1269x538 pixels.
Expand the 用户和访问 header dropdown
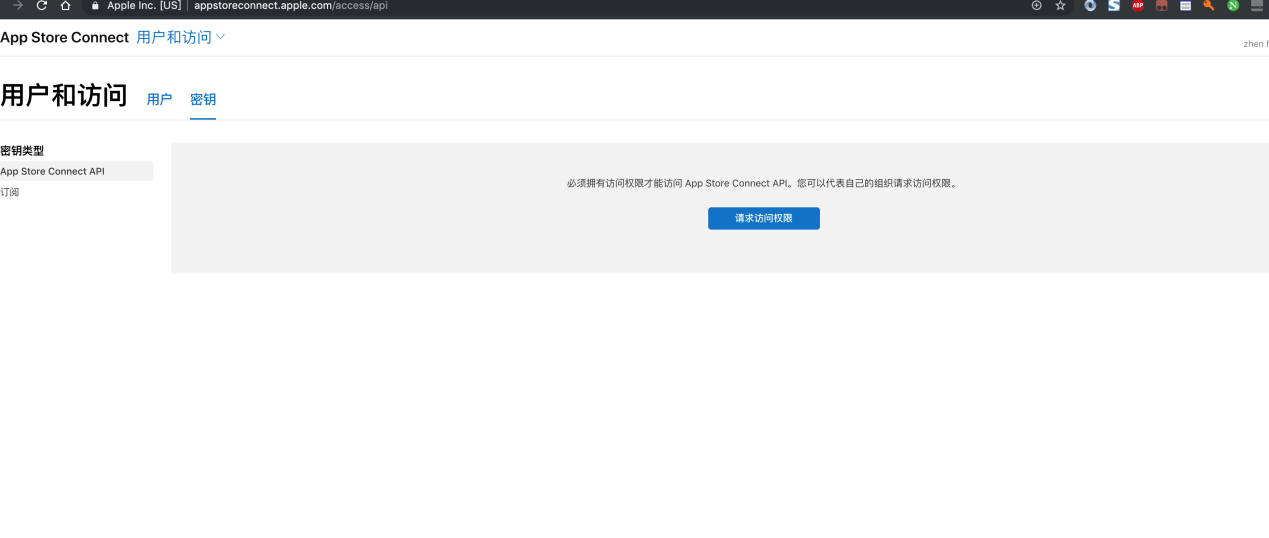(x=181, y=37)
